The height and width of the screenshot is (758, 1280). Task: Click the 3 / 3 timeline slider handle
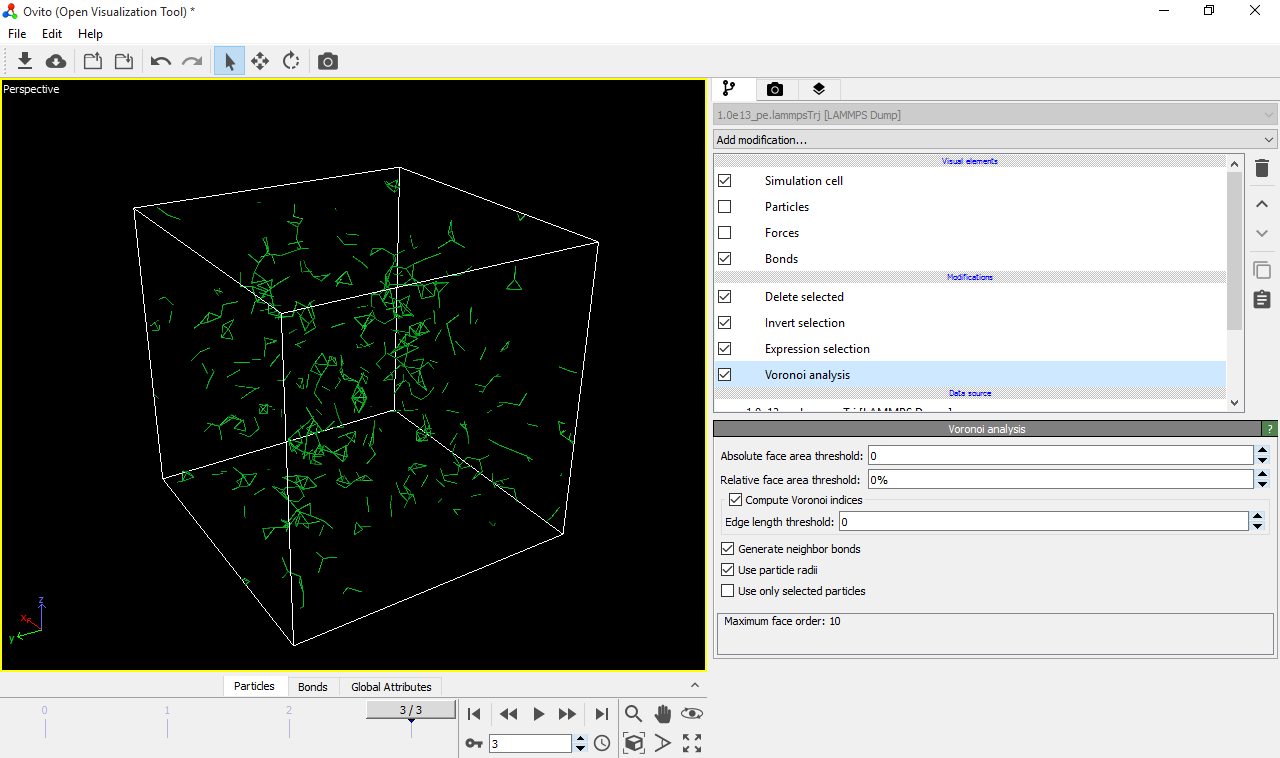tap(411, 710)
